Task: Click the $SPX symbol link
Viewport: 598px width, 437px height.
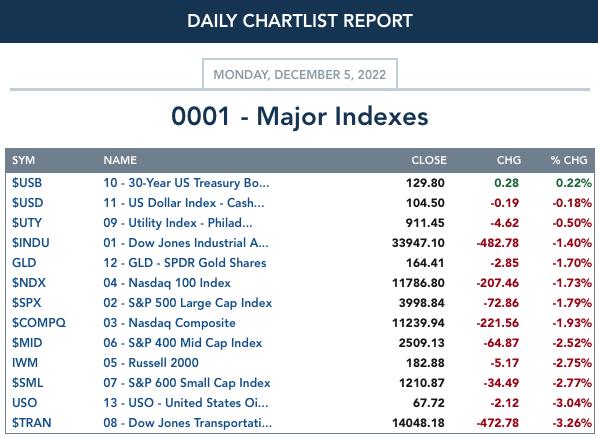Action: pyautogui.click(x=26, y=303)
